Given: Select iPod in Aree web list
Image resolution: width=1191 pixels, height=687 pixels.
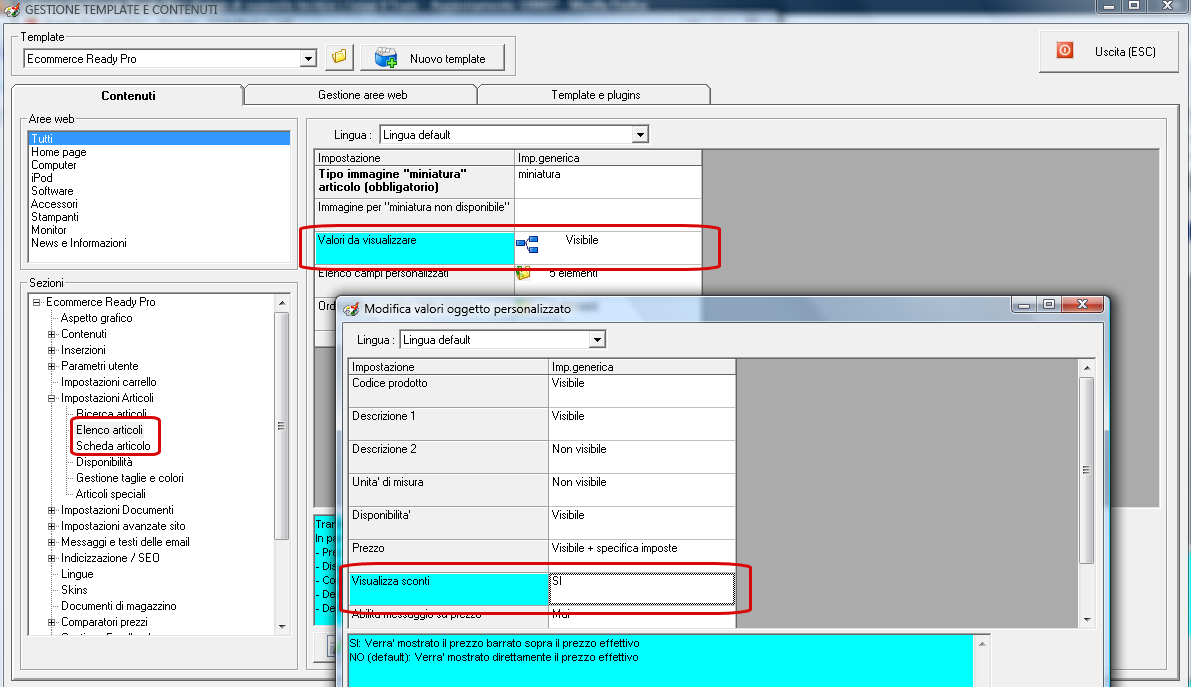Looking at the screenshot, I should 42,178.
